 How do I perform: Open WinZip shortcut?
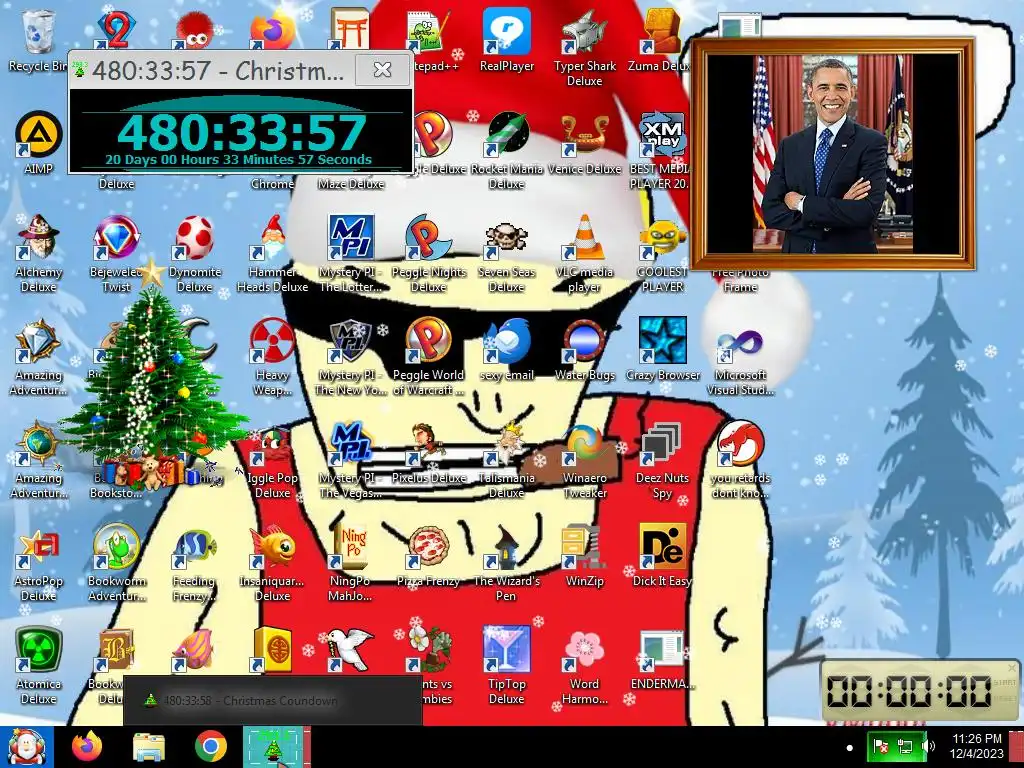pos(584,557)
